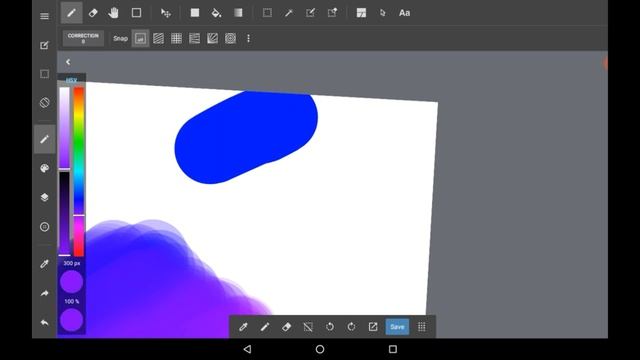
Task: Tap the Android Recent Apps button
Action: 393,349
